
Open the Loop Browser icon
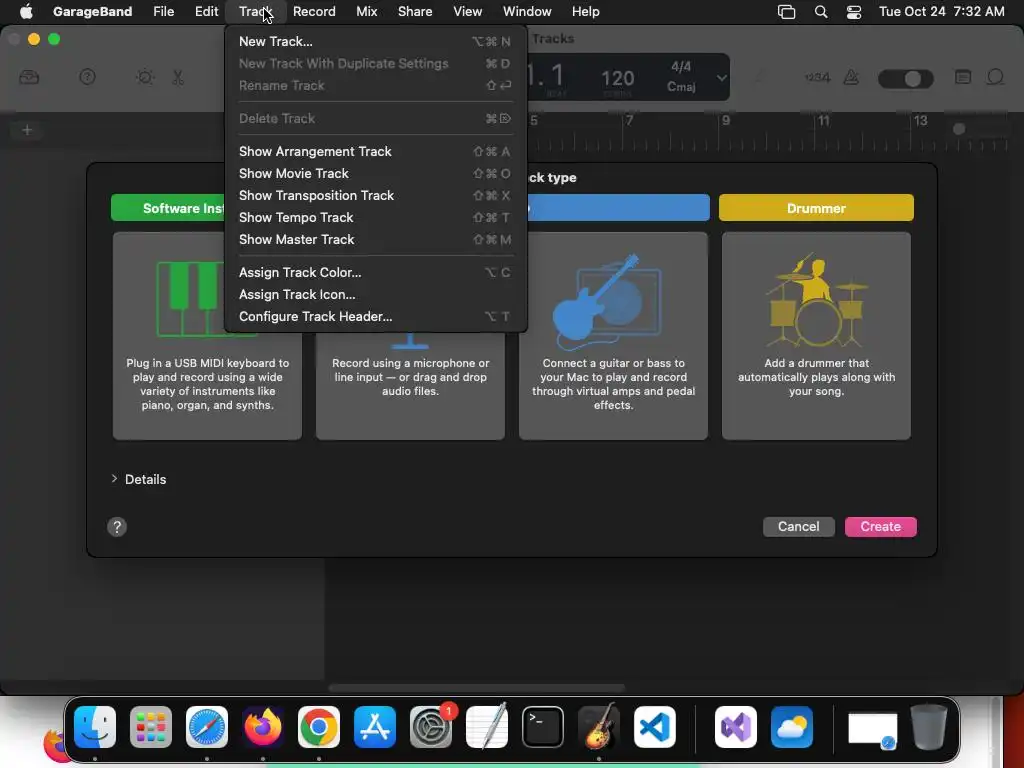click(995, 78)
